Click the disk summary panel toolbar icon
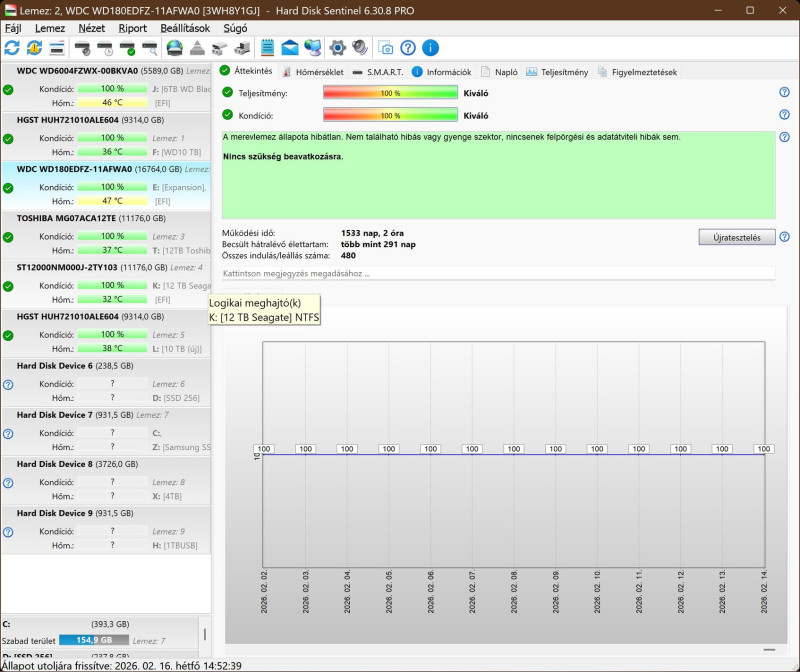 [57, 48]
